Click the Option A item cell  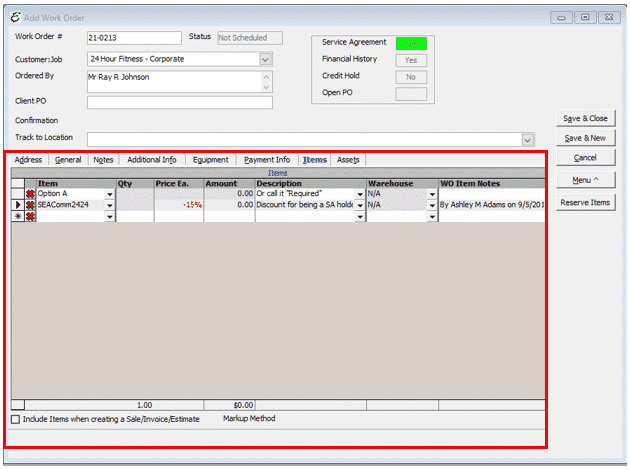tap(71, 194)
